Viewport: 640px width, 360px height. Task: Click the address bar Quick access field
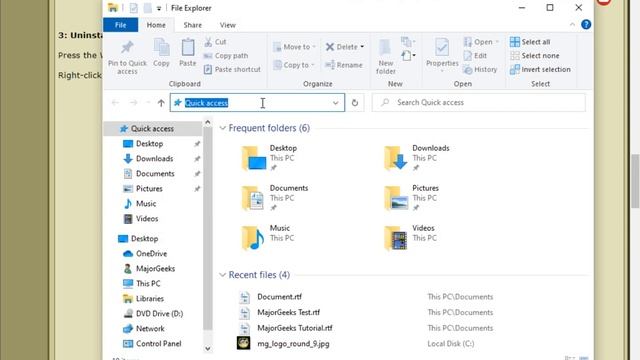coord(257,103)
